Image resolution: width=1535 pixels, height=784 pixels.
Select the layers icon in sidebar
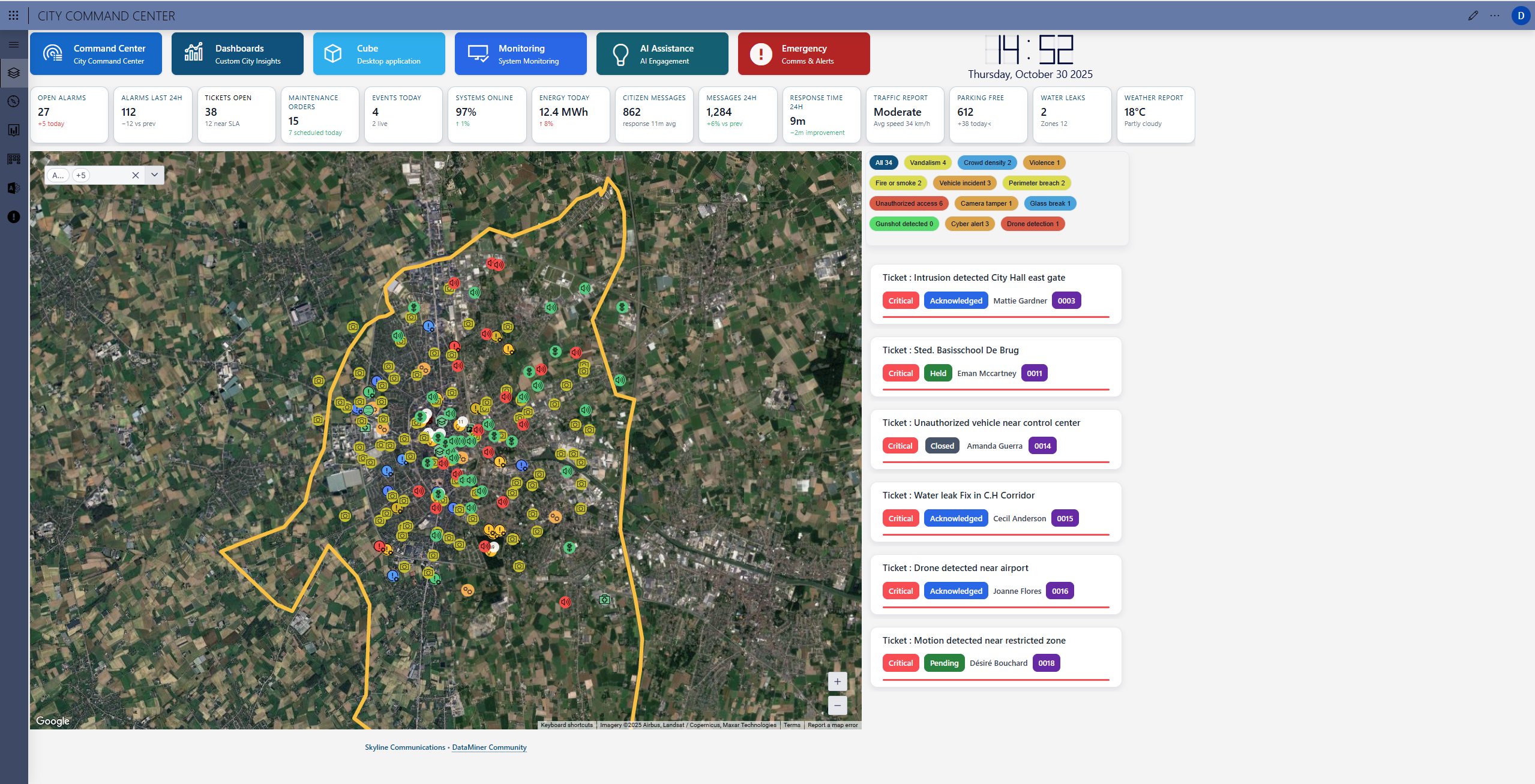tap(14, 73)
